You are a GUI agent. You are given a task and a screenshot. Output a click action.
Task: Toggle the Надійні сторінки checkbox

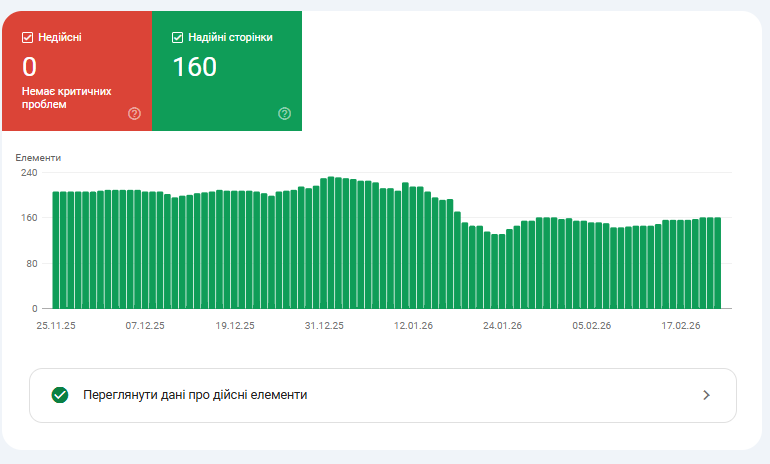[x=178, y=38]
